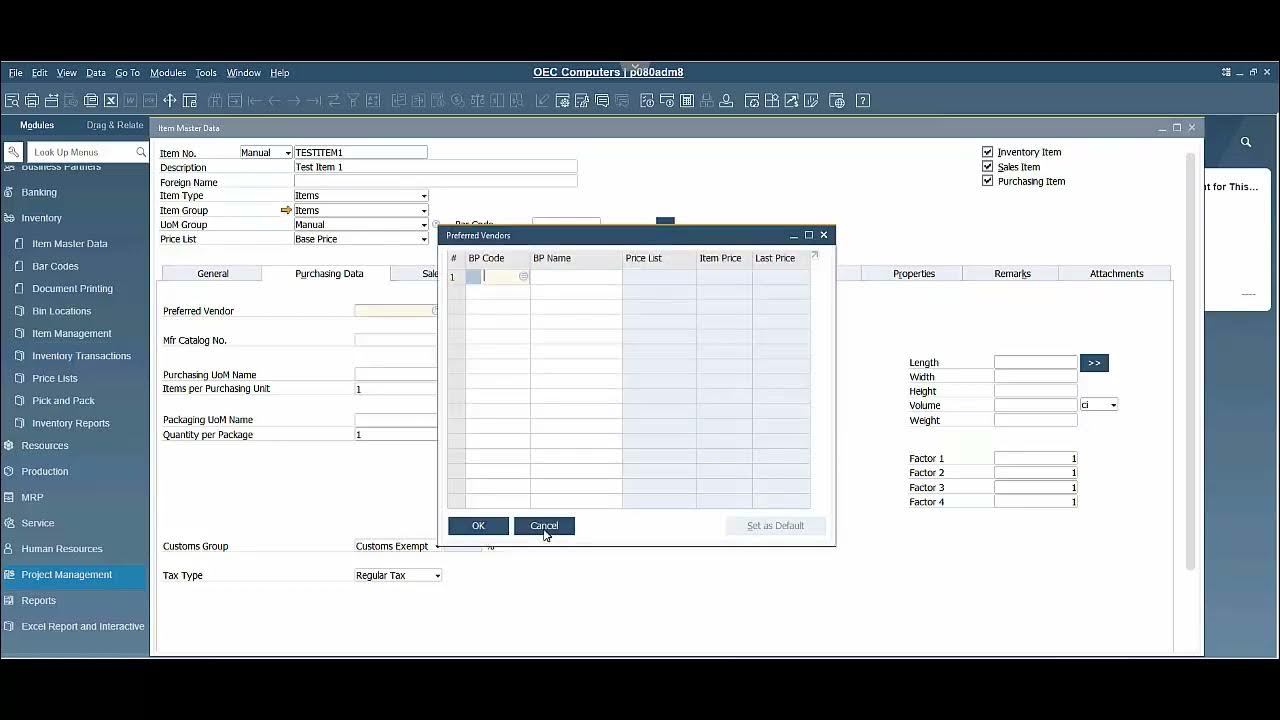Collapse the Inventory module in sidebar

tap(41, 218)
